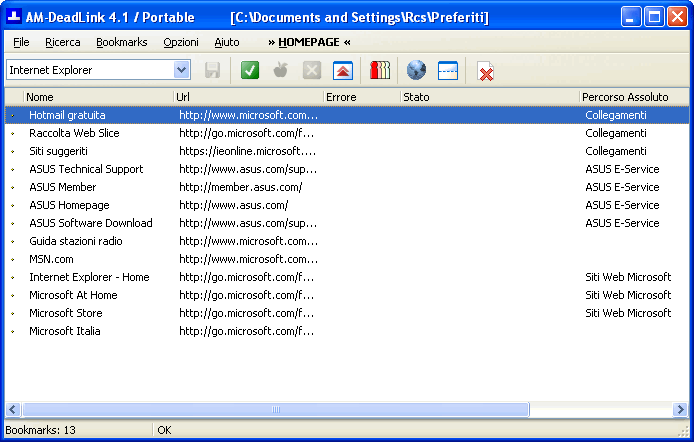Select the MSN.com bookmark
This screenshot has width=694, height=442.
(x=51, y=259)
